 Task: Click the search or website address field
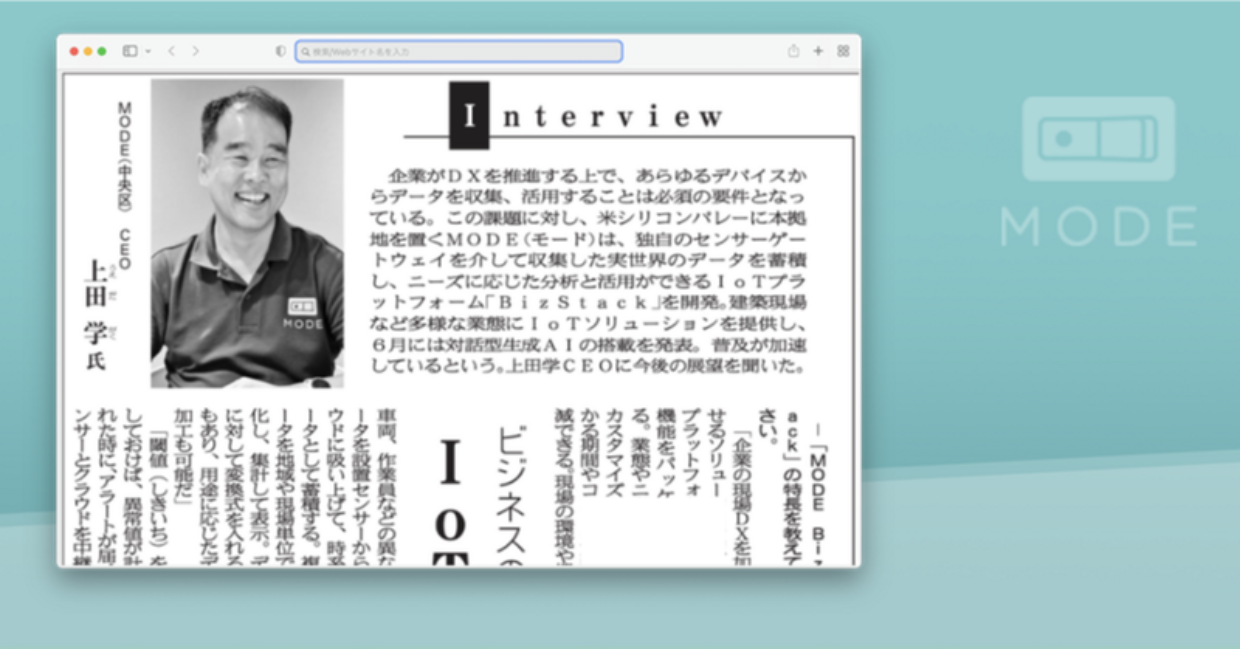click(x=460, y=51)
